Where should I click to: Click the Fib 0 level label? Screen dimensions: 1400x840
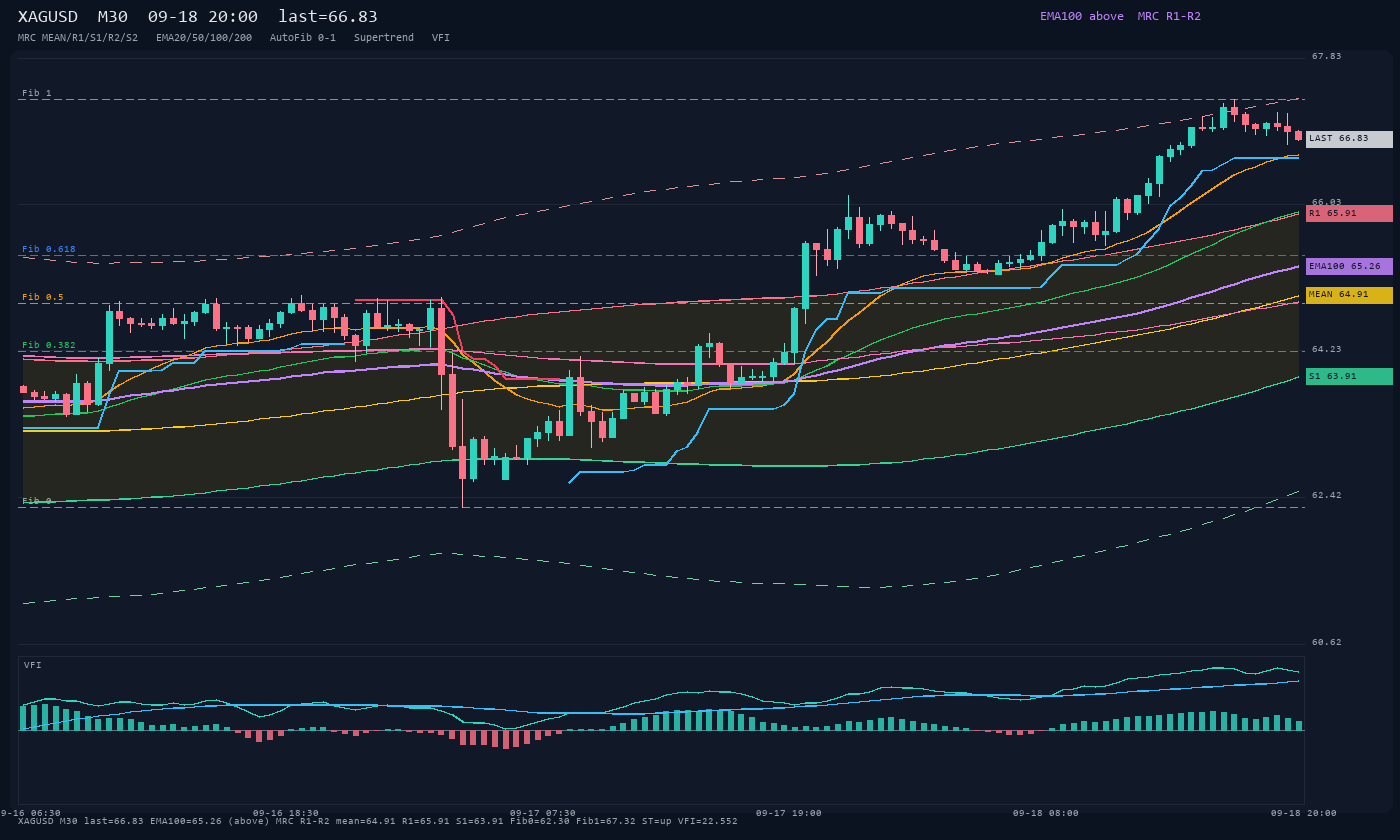click(x=37, y=501)
